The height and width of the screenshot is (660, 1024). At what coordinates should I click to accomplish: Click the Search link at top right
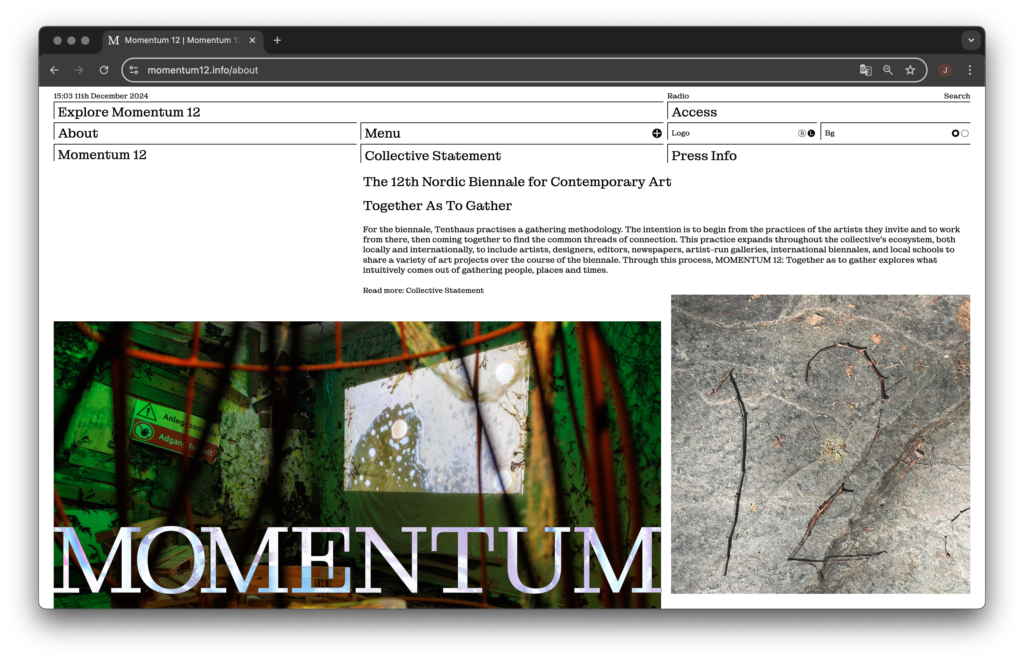(956, 96)
